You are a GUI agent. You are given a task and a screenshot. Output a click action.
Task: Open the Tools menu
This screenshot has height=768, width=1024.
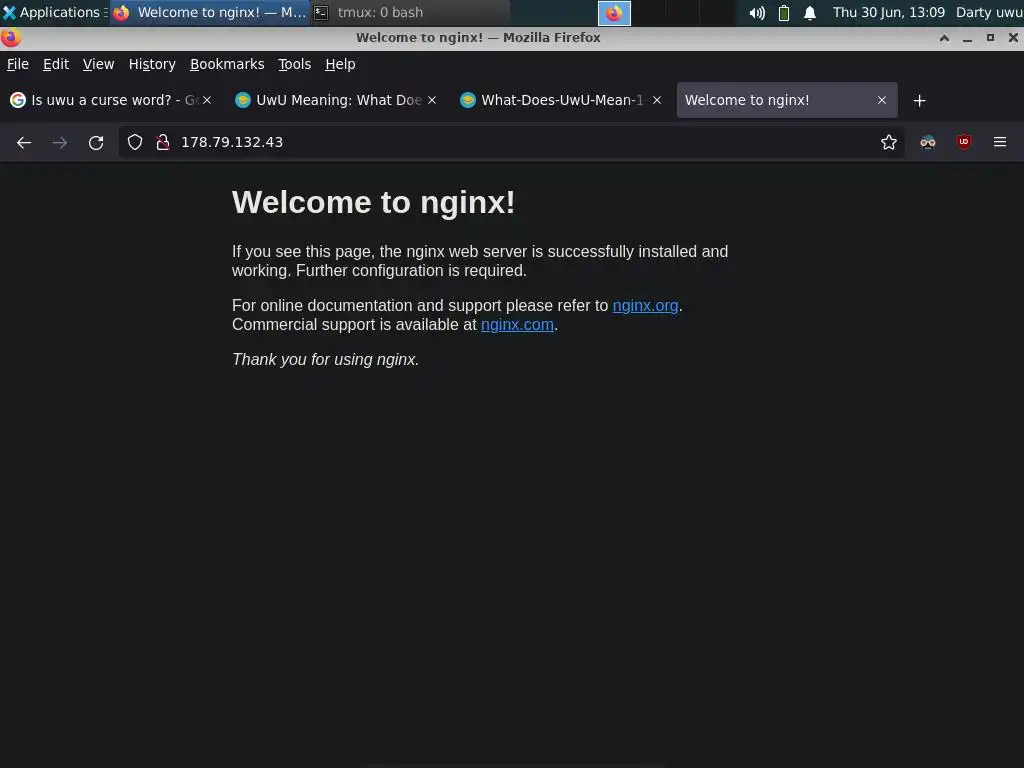295,64
